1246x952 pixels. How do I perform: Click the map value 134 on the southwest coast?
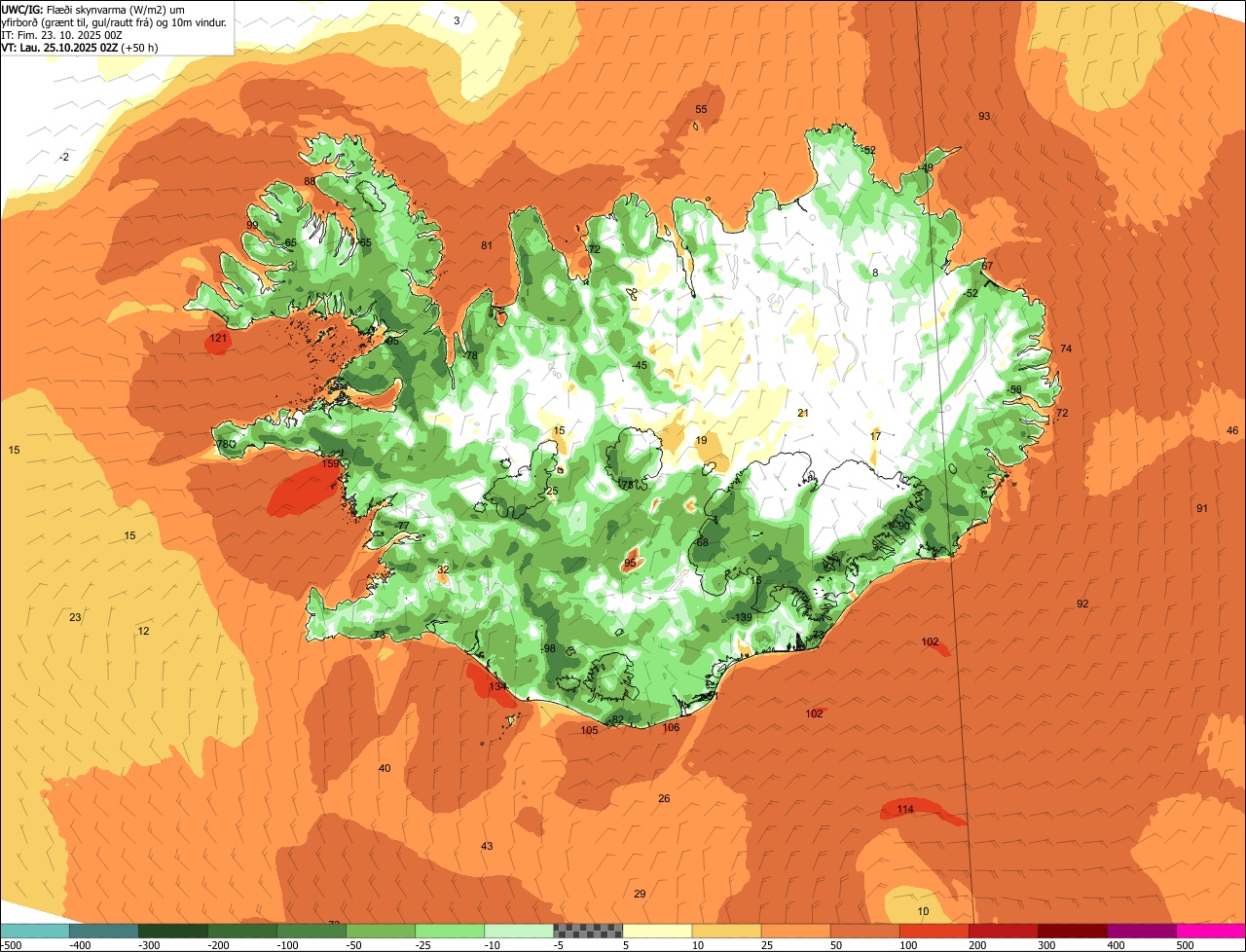pos(497,687)
